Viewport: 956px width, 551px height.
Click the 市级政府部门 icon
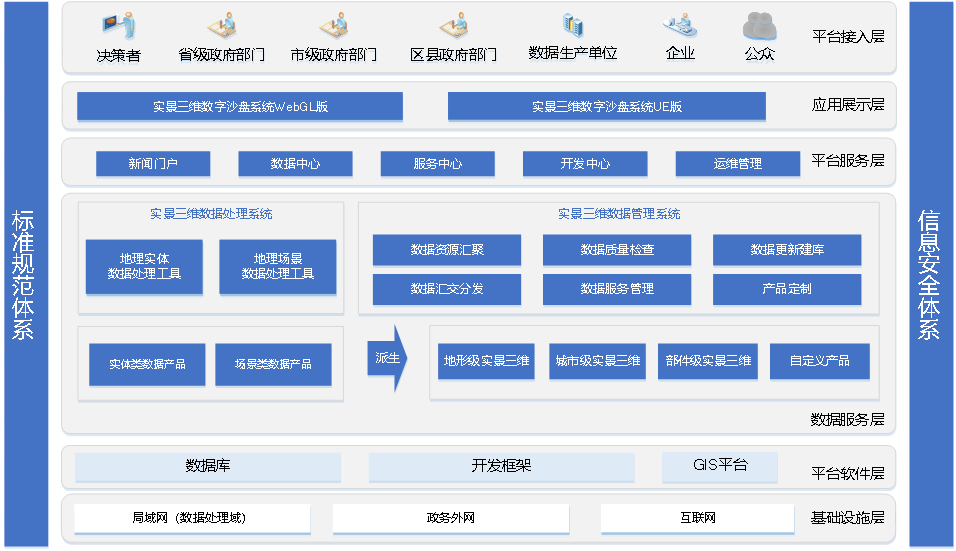[334, 26]
